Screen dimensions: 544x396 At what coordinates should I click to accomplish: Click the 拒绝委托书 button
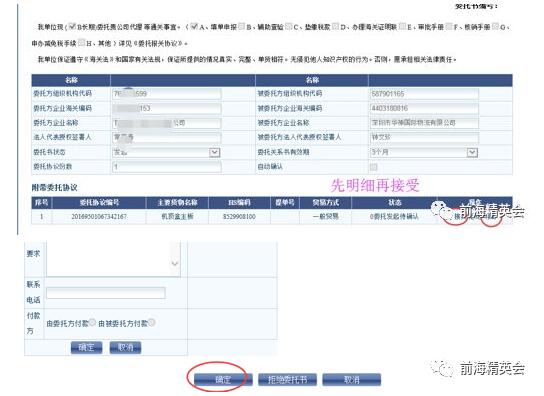pyautogui.click(x=287, y=379)
